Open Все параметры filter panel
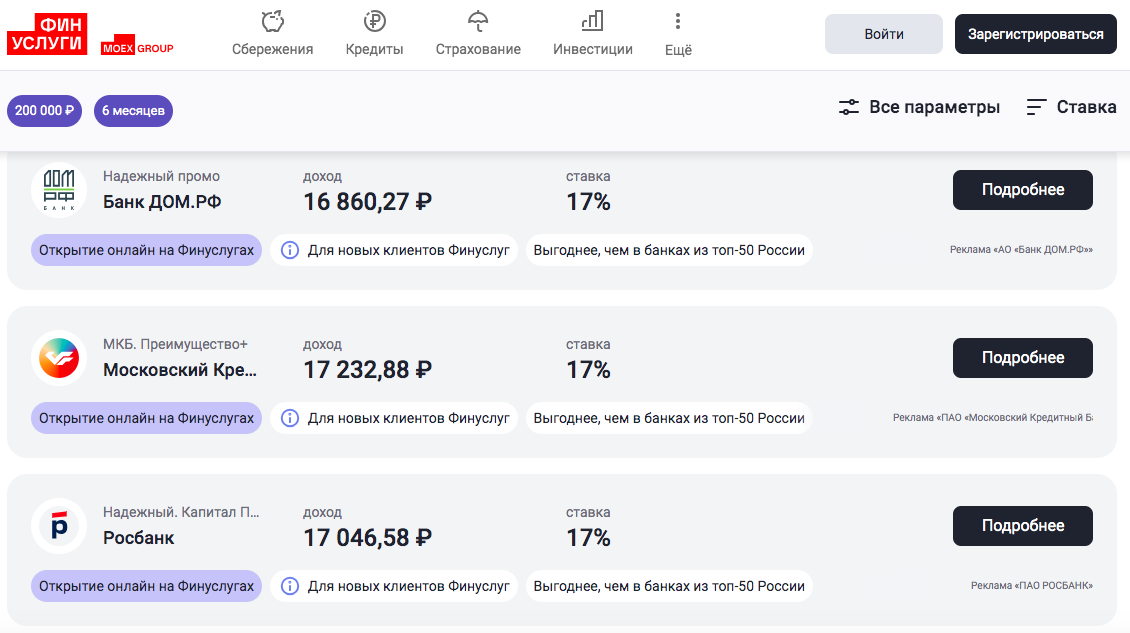1130x633 pixels. click(919, 107)
